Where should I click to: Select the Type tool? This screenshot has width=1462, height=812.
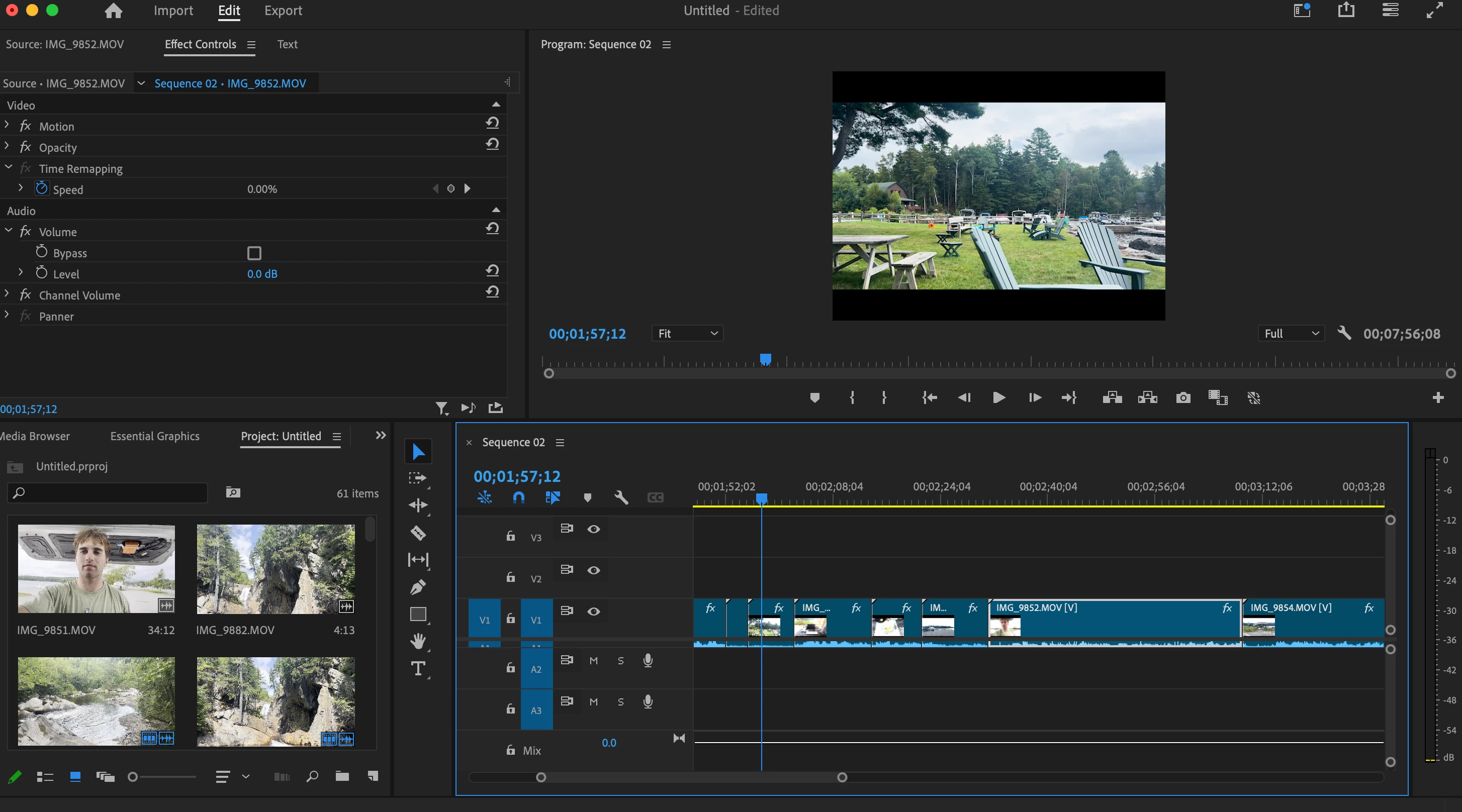tap(418, 669)
